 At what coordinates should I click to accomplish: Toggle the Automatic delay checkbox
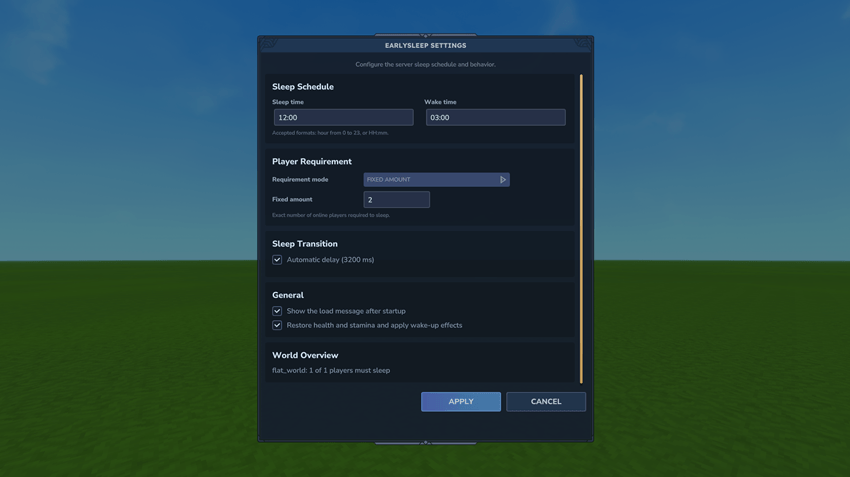[x=277, y=260]
